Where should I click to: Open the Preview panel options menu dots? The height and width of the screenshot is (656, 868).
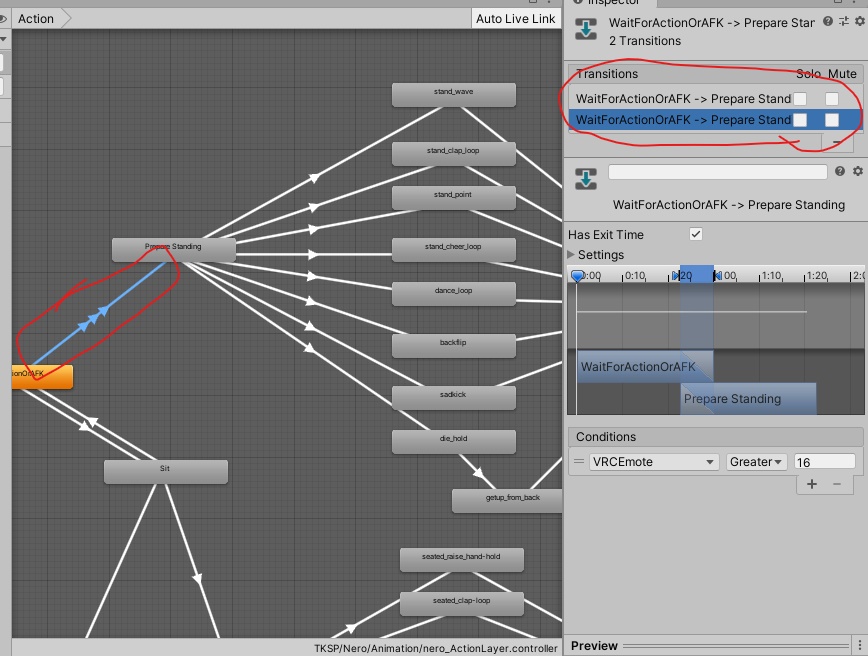(860, 645)
